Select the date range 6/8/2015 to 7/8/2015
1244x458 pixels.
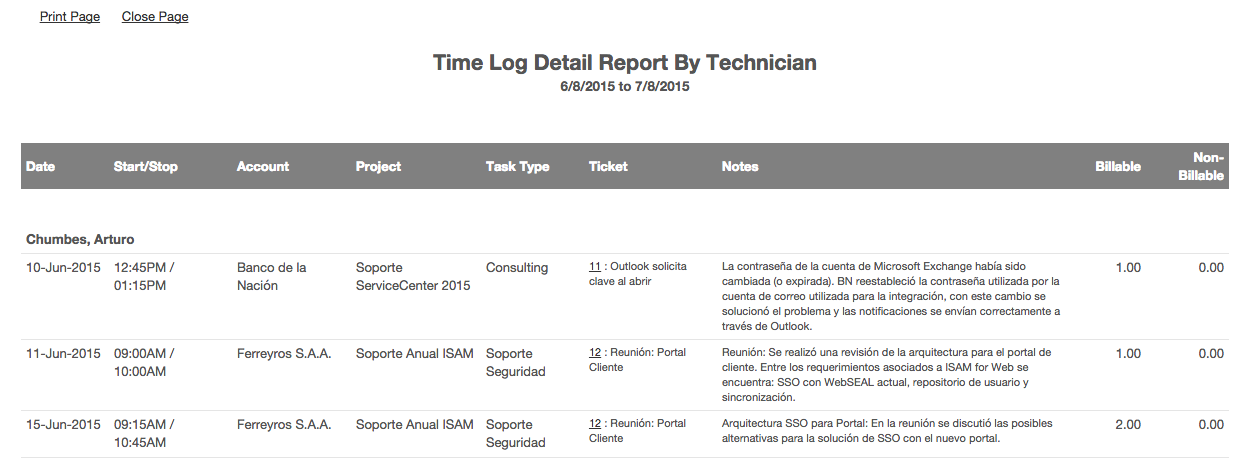[x=625, y=87]
